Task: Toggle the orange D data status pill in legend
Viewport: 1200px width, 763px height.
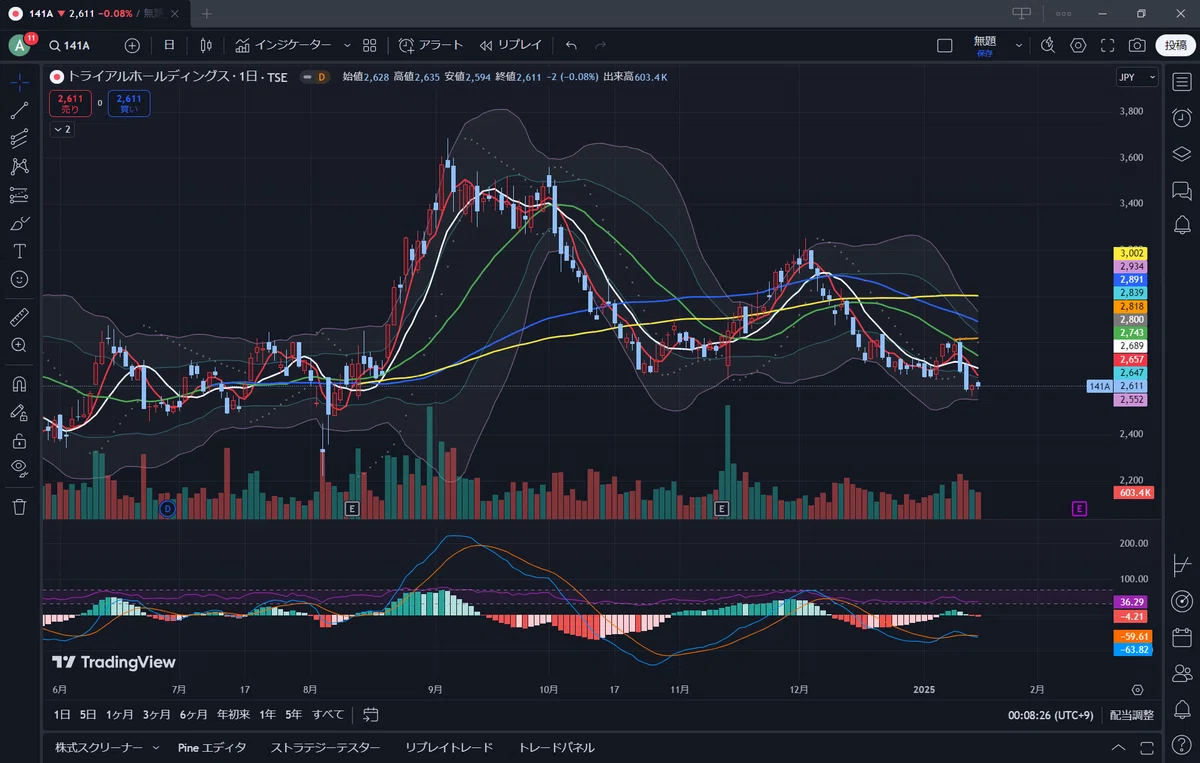Action: [322, 76]
